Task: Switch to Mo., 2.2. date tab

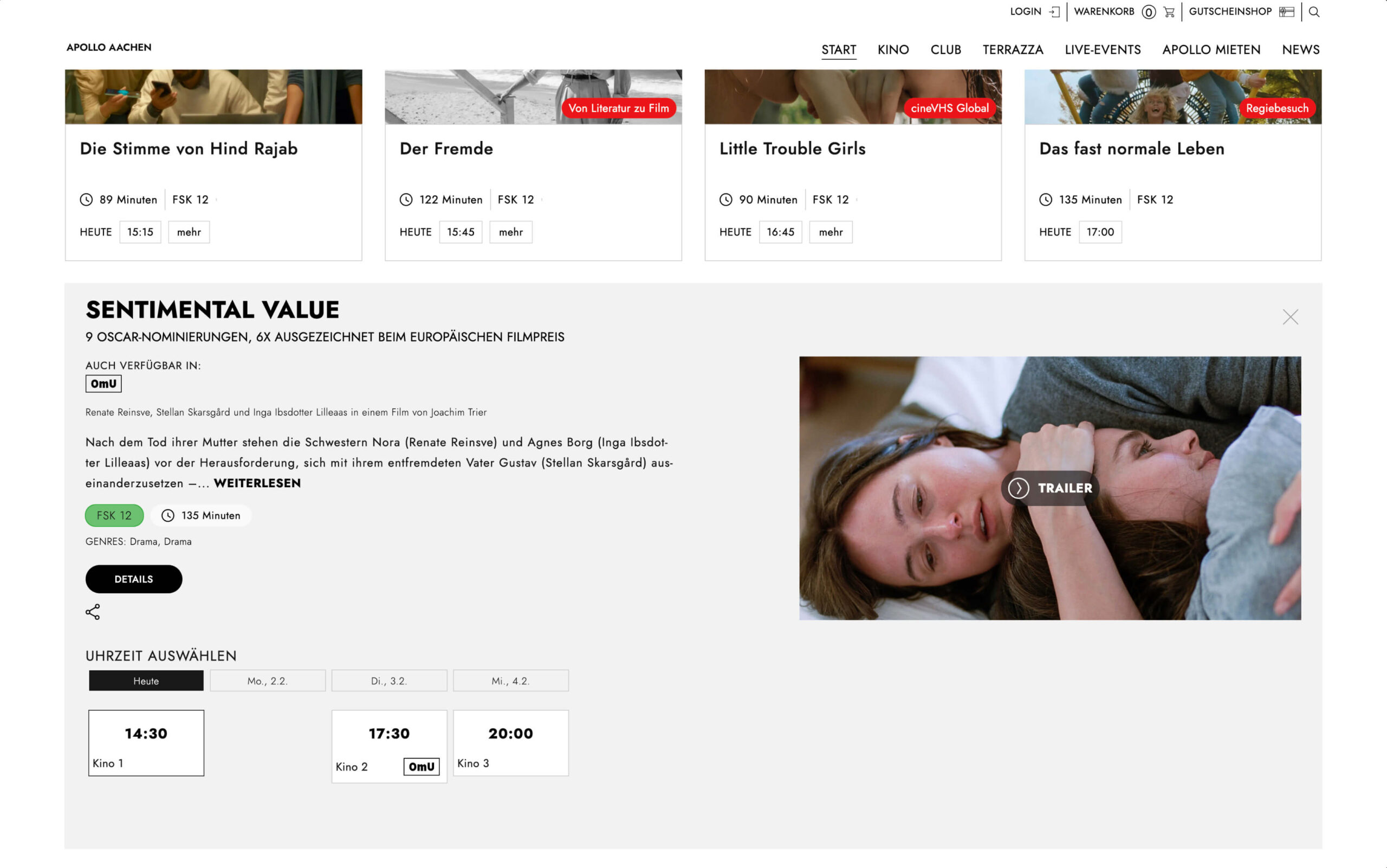Action: [268, 681]
